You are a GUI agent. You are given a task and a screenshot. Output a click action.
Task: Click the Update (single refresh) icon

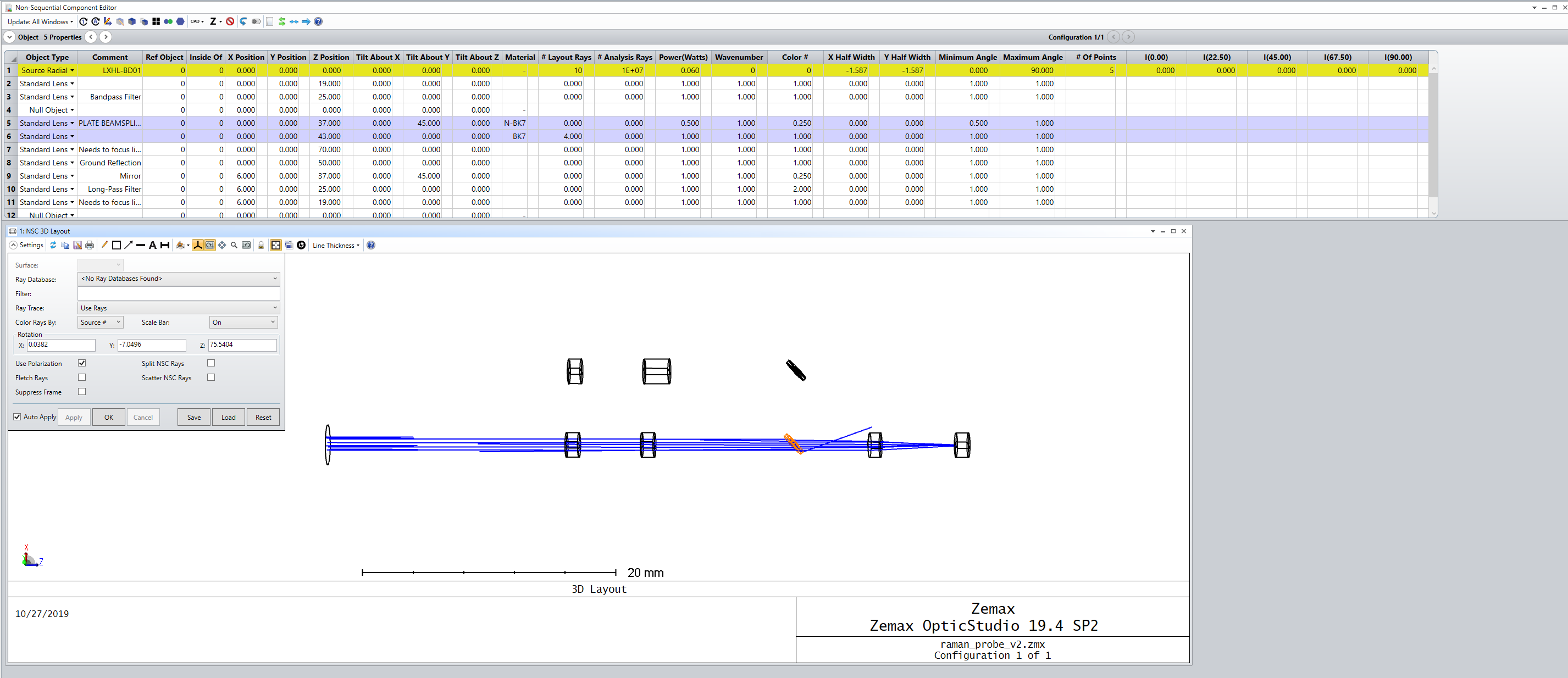coord(84,21)
